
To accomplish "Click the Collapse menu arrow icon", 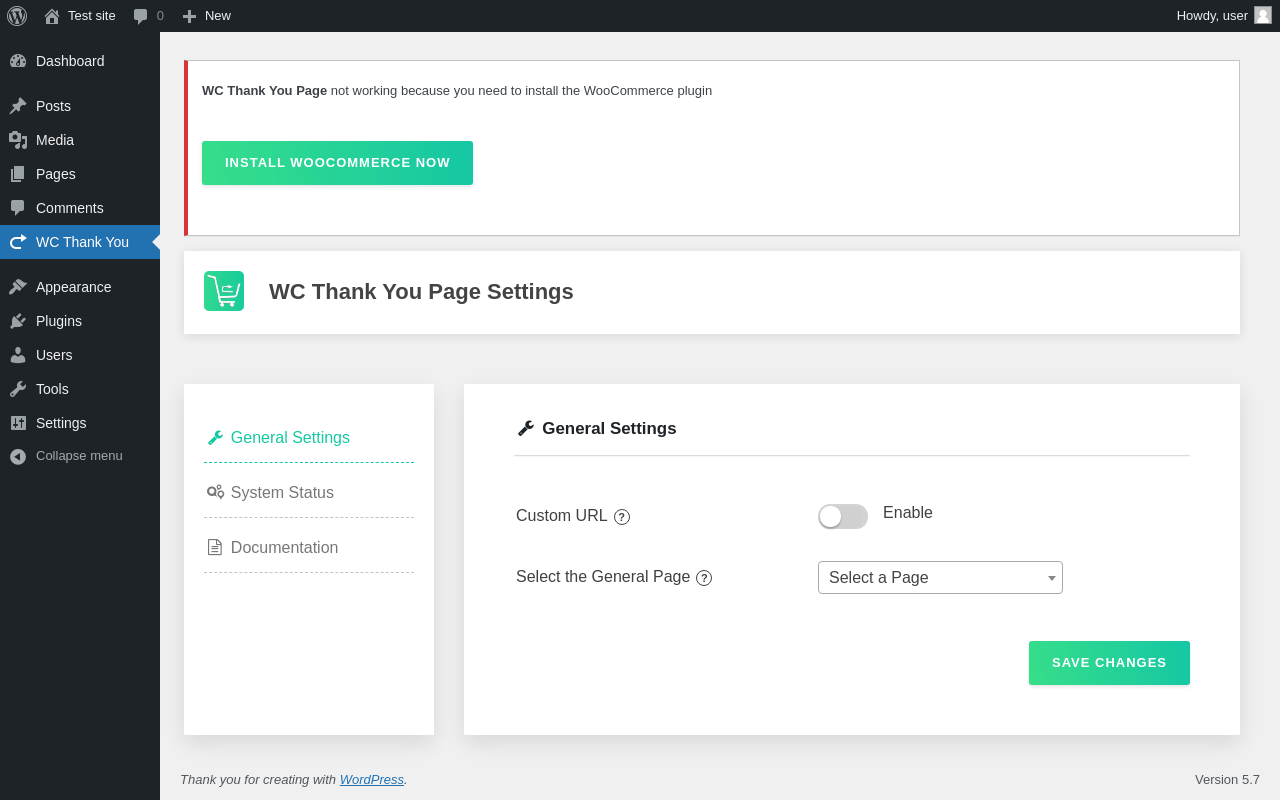I will [18, 456].
